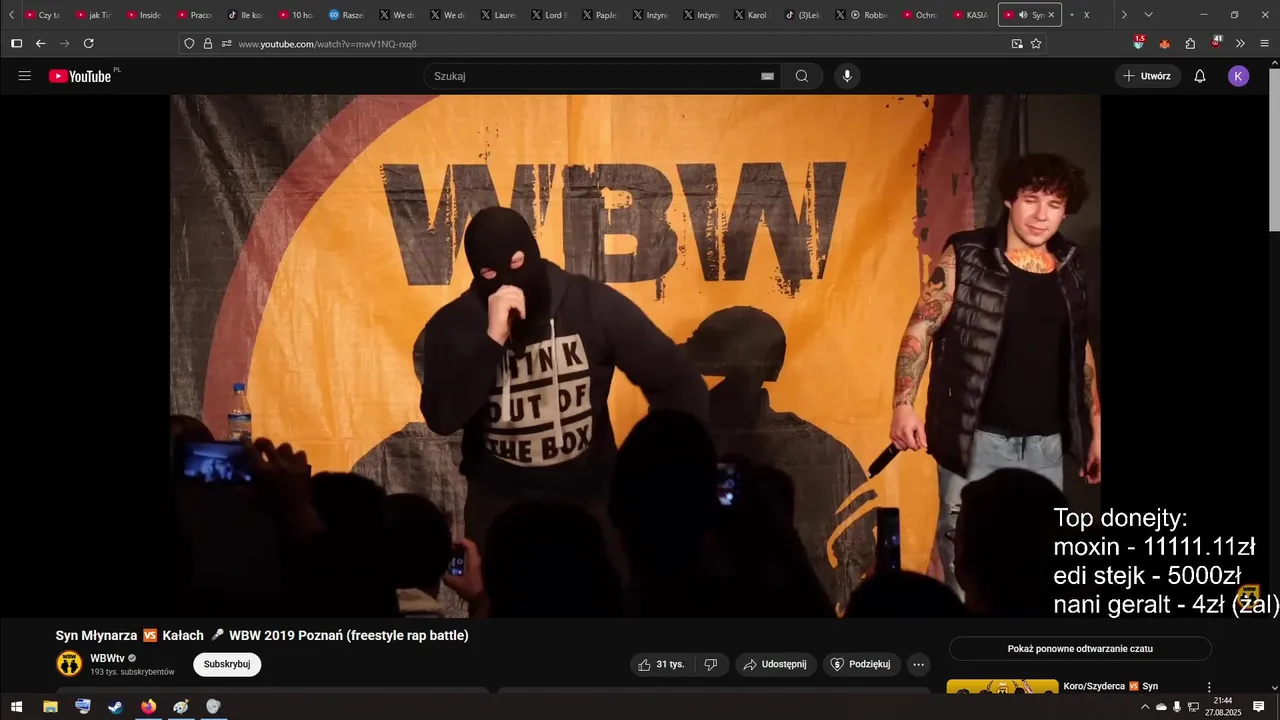Open the extensions puzzle icon
The image size is (1280, 720).
pyautogui.click(x=1190, y=44)
